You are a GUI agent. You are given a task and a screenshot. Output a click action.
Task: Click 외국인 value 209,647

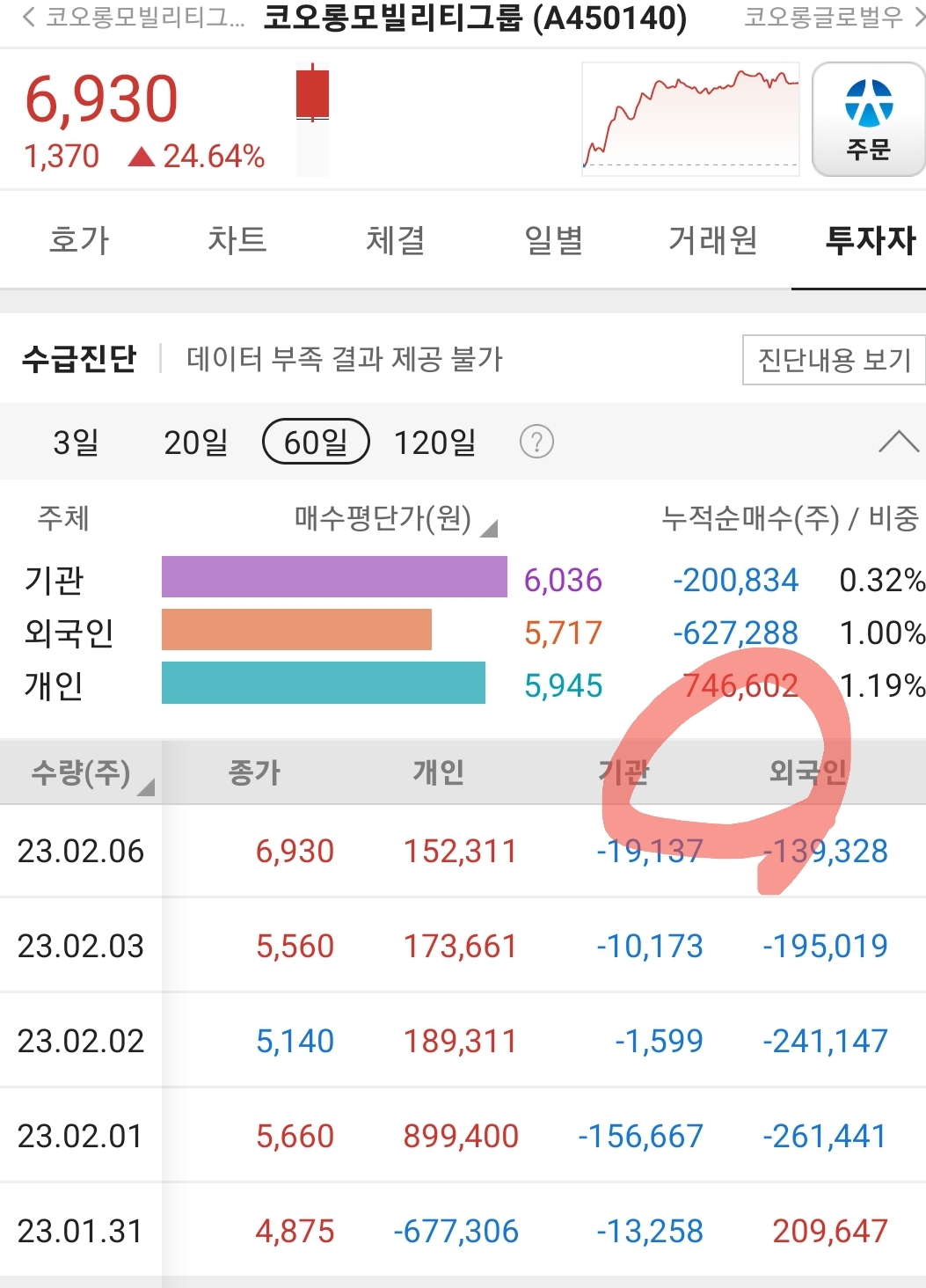(x=830, y=1232)
